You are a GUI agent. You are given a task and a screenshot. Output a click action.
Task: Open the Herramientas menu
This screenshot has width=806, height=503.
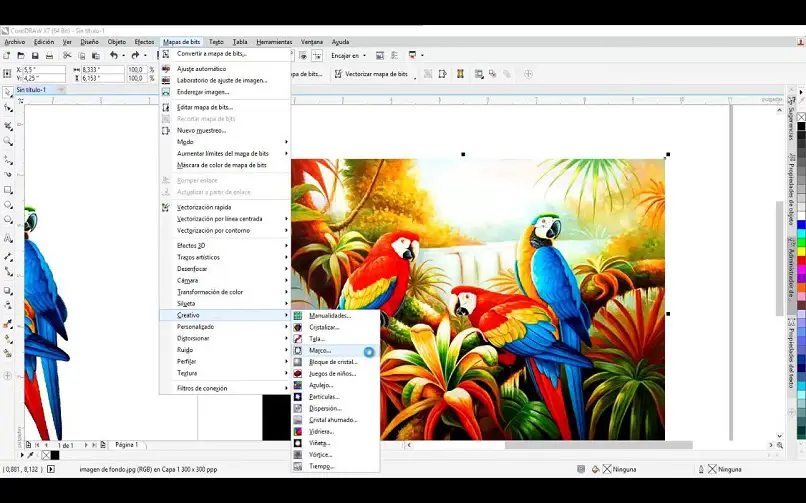click(x=273, y=42)
